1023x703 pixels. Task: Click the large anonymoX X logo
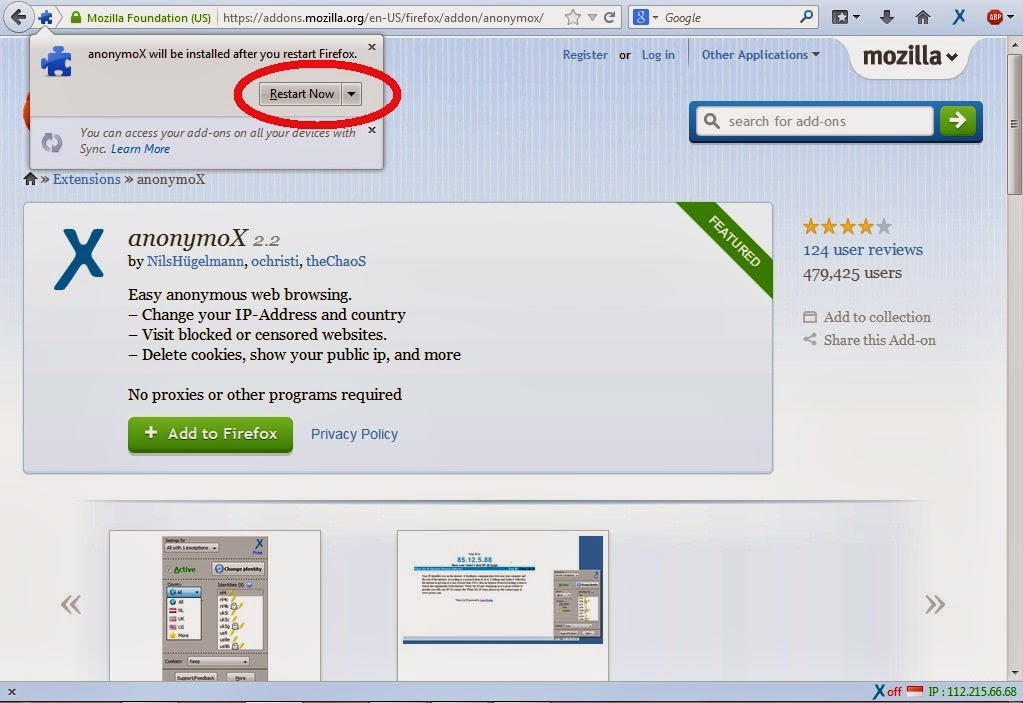coord(79,259)
